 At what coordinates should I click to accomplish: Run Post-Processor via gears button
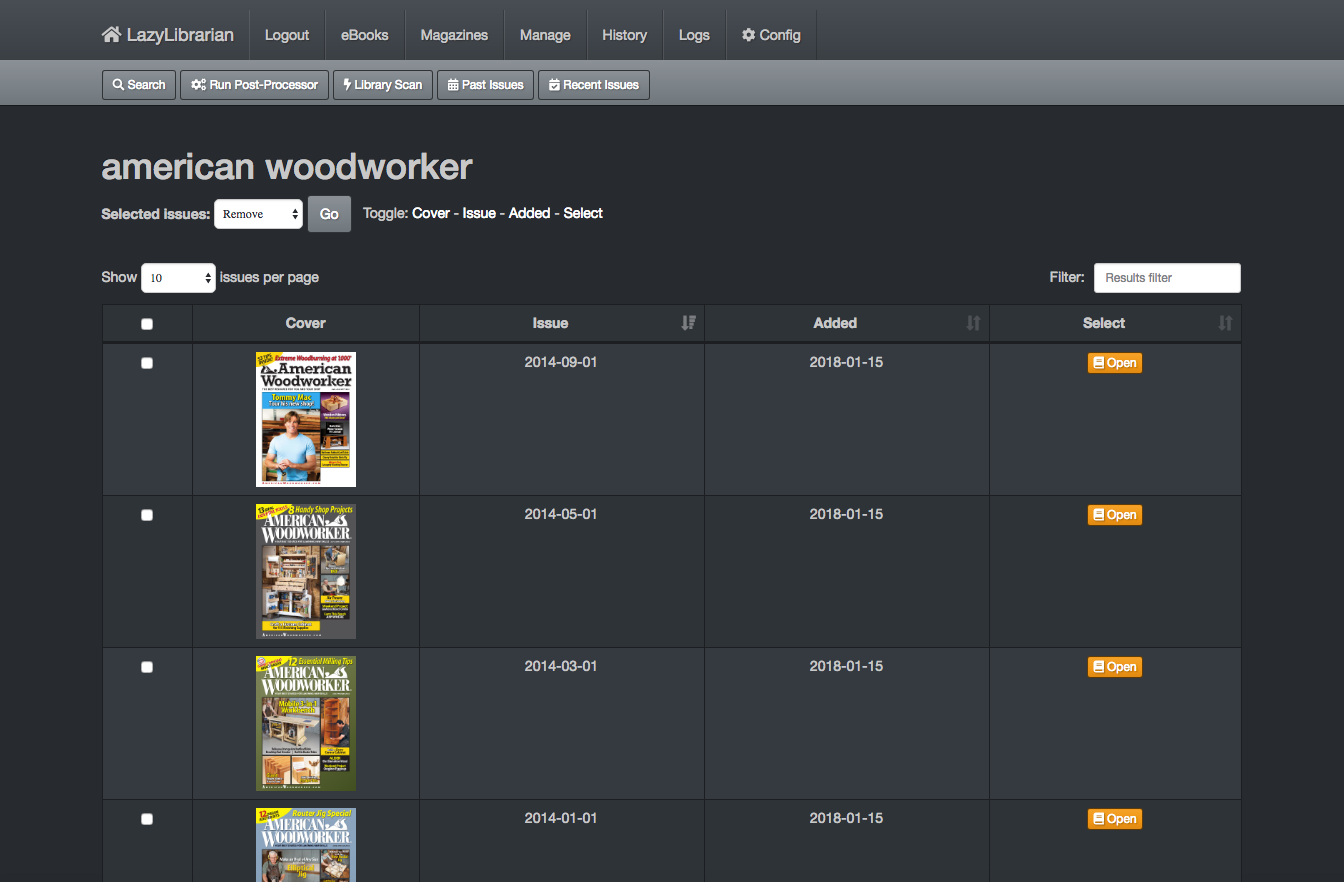[x=254, y=85]
